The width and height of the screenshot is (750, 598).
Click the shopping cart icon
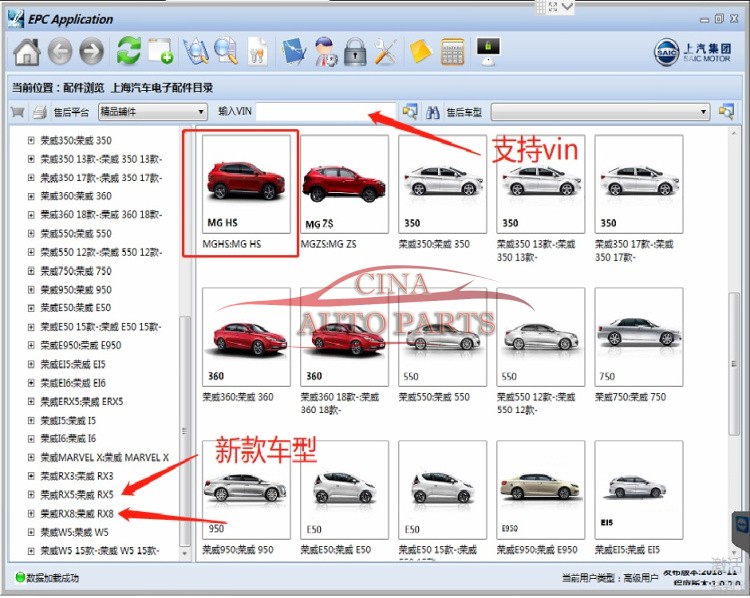click(17, 112)
